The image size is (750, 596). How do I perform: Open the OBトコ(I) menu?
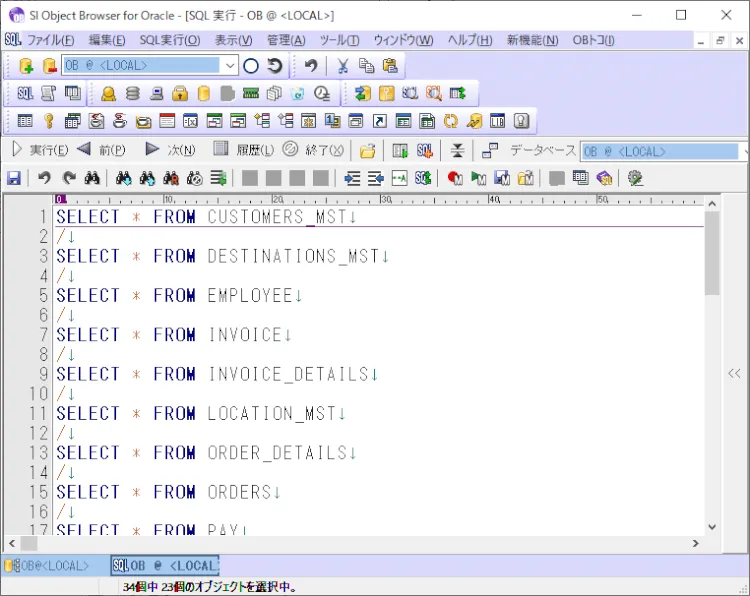tap(593, 40)
